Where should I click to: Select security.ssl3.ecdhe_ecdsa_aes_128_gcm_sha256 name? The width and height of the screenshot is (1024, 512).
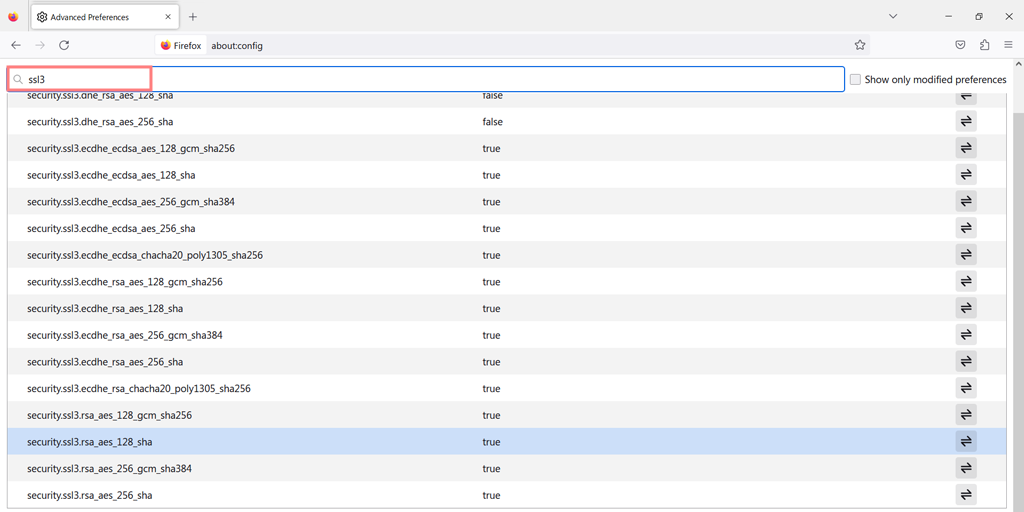131,148
